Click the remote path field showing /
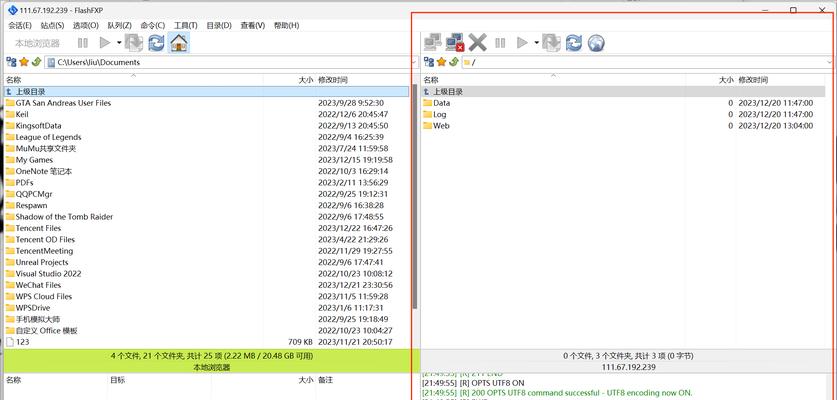 click(643, 62)
